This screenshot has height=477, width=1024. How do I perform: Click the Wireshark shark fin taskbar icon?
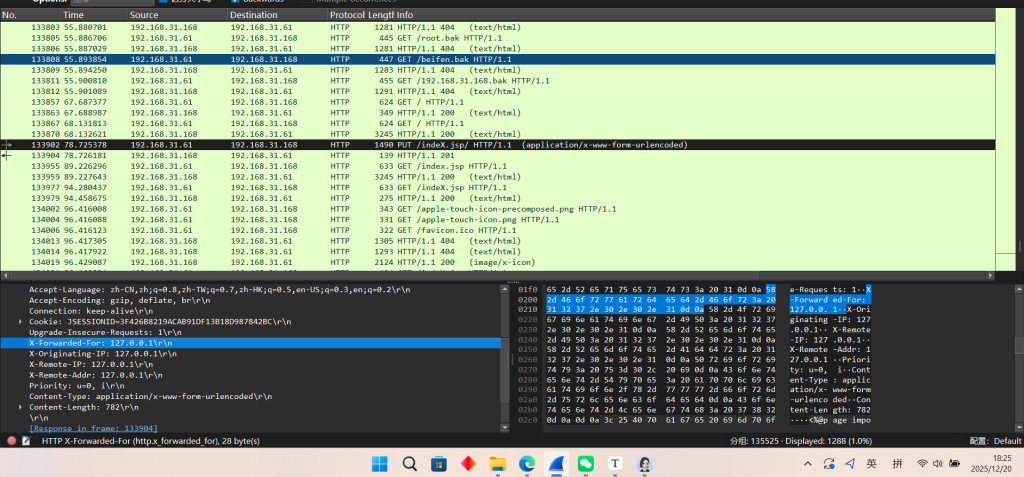pos(555,464)
